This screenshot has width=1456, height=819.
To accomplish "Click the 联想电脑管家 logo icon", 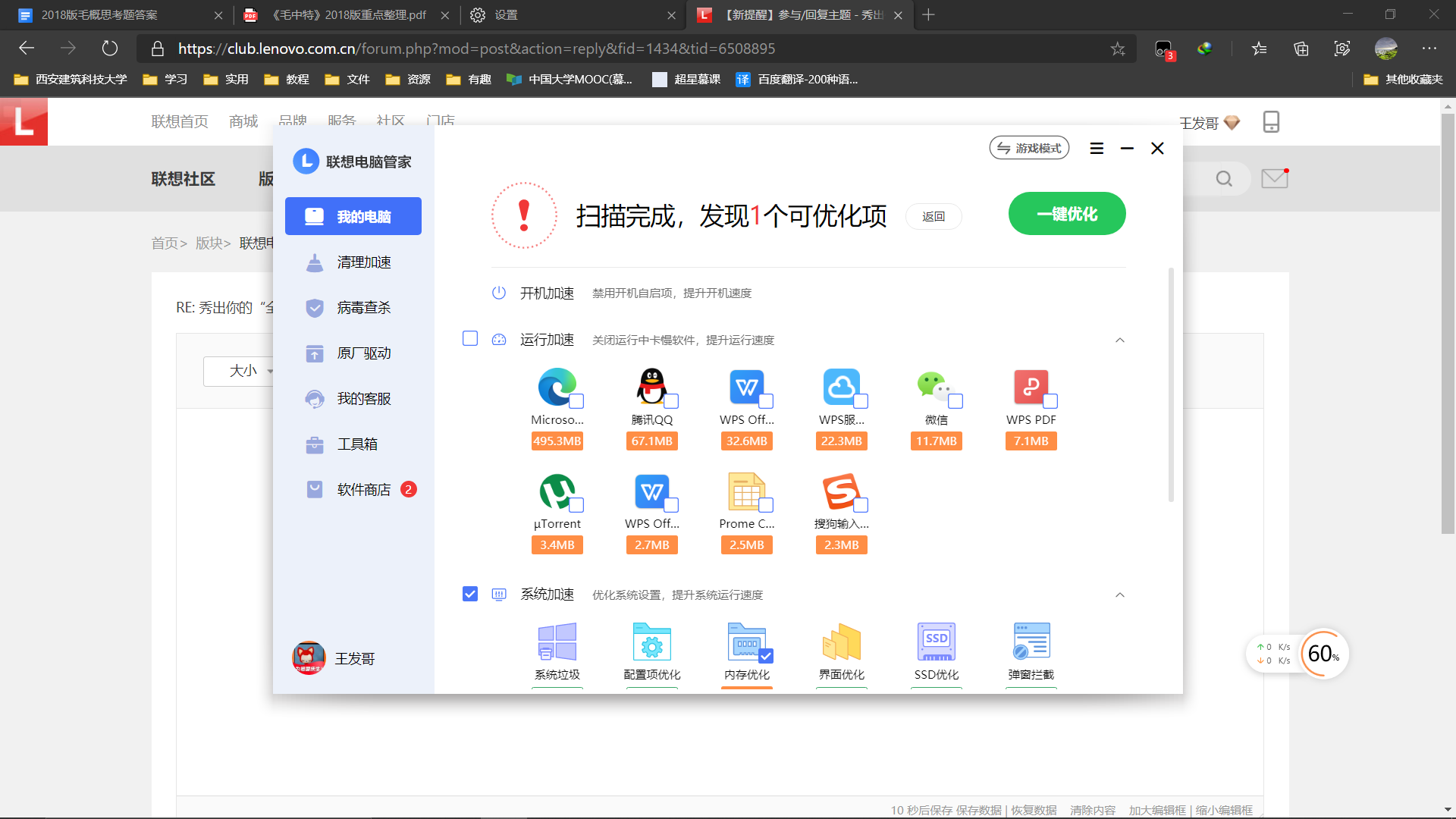I will 306,161.
